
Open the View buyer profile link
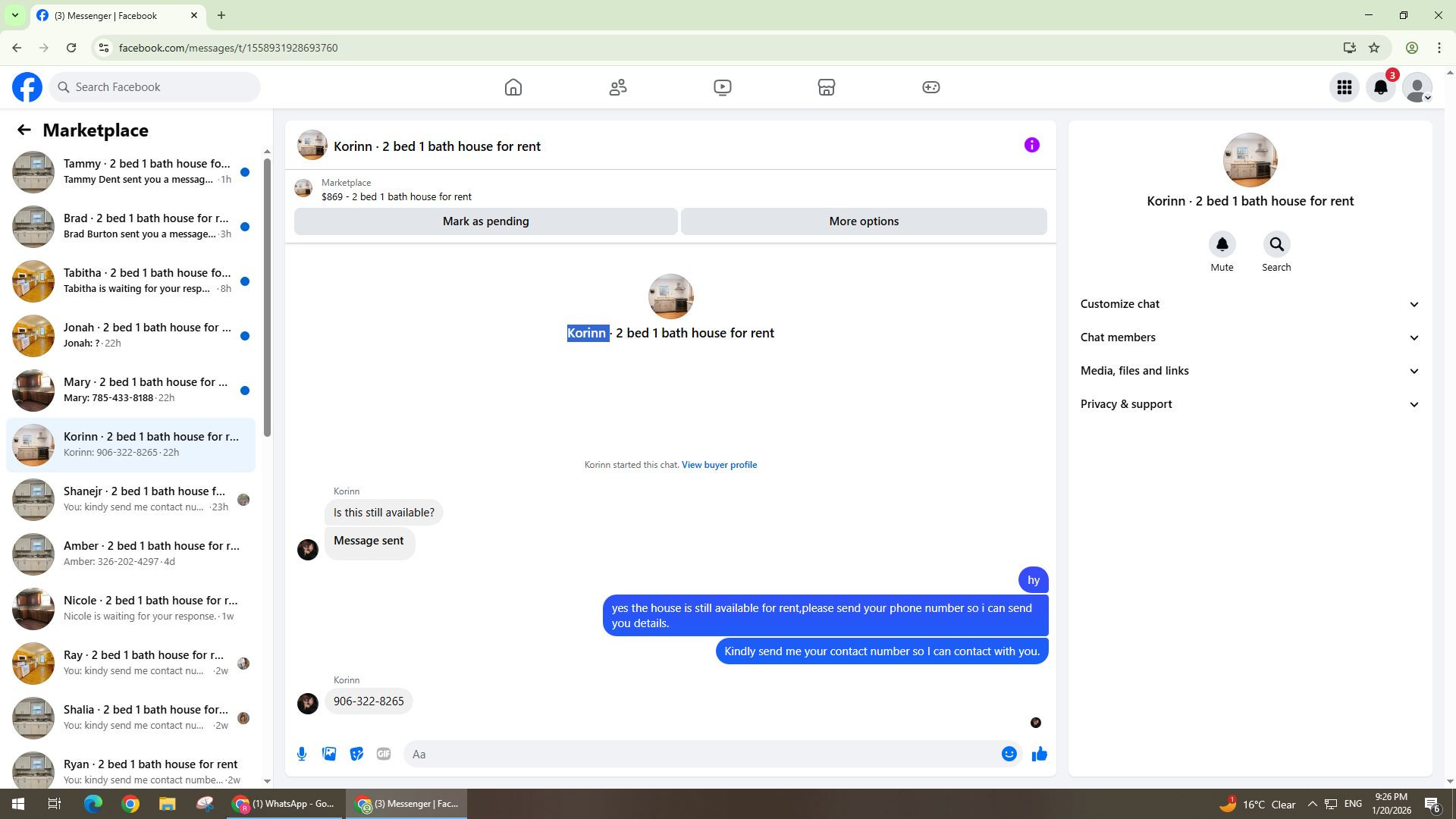(719, 465)
